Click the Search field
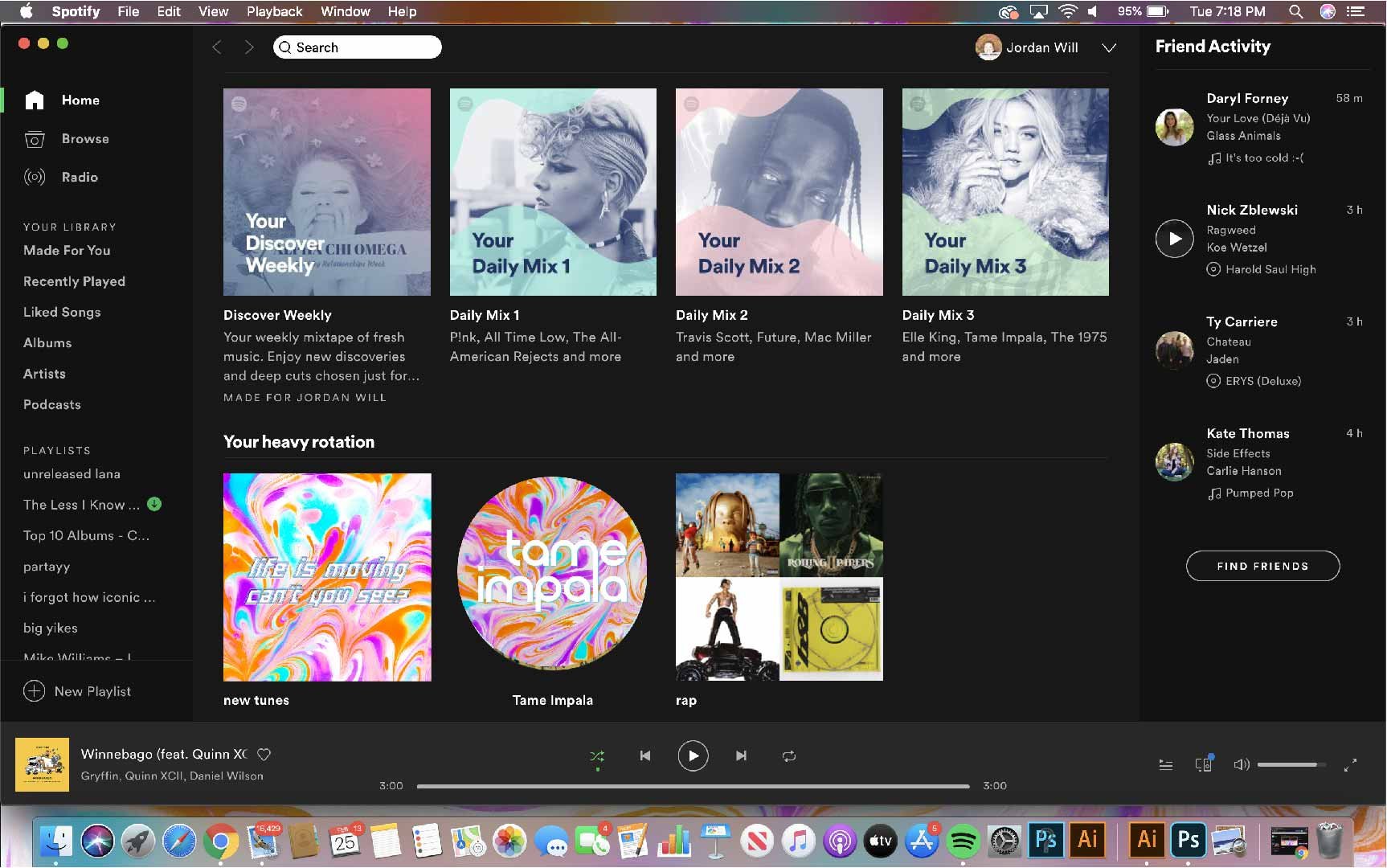Image resolution: width=1387 pixels, height=868 pixels. click(358, 47)
